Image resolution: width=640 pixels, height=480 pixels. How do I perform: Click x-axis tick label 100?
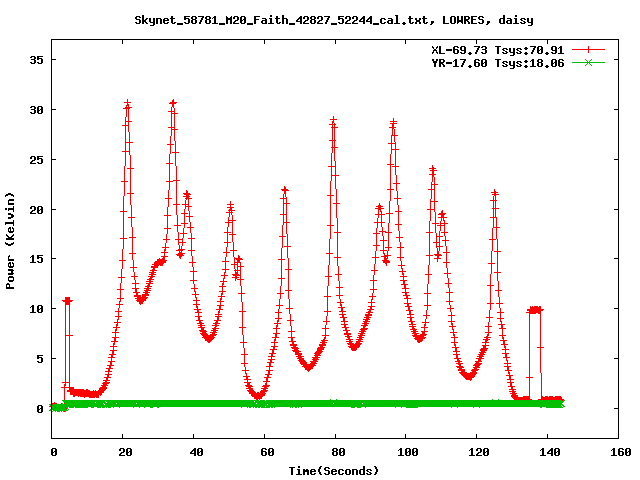coord(408,452)
